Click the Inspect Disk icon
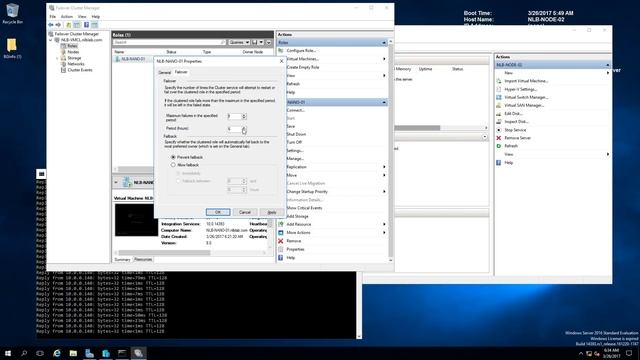Viewport: 640px width, 360px height. pos(498,122)
